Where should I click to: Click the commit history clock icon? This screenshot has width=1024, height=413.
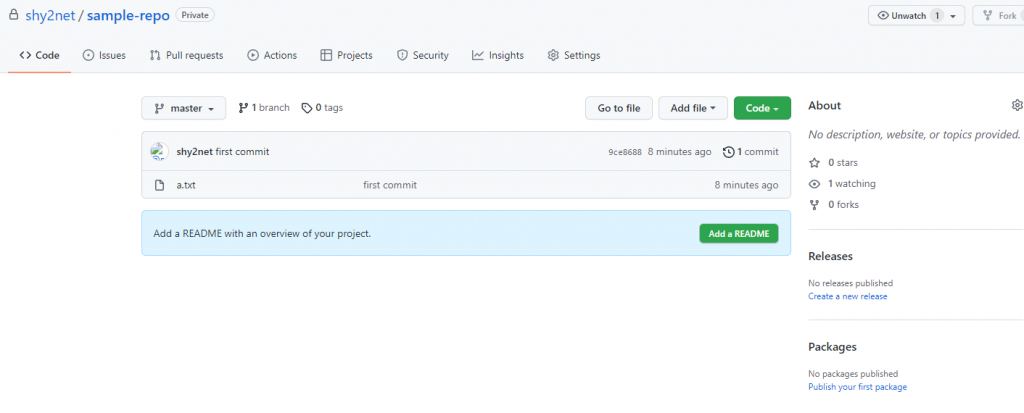click(729, 152)
